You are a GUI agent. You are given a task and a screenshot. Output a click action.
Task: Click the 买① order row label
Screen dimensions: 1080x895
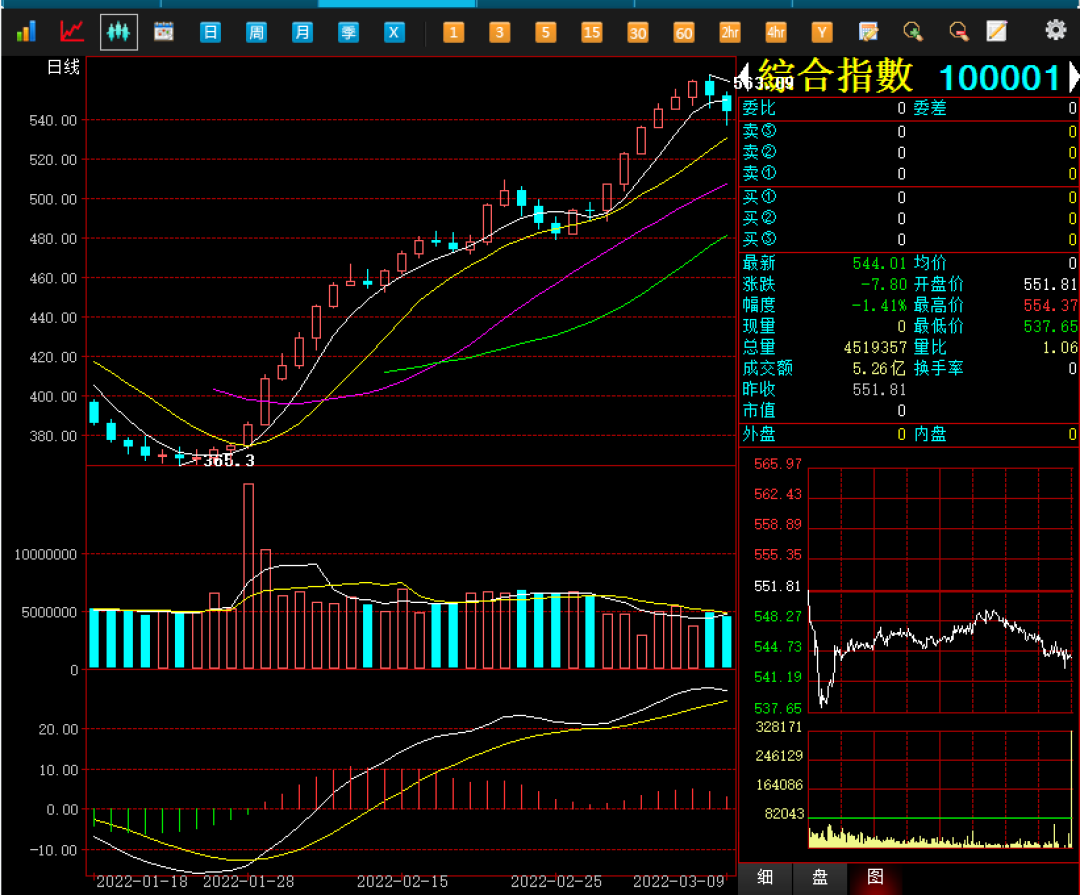point(759,197)
